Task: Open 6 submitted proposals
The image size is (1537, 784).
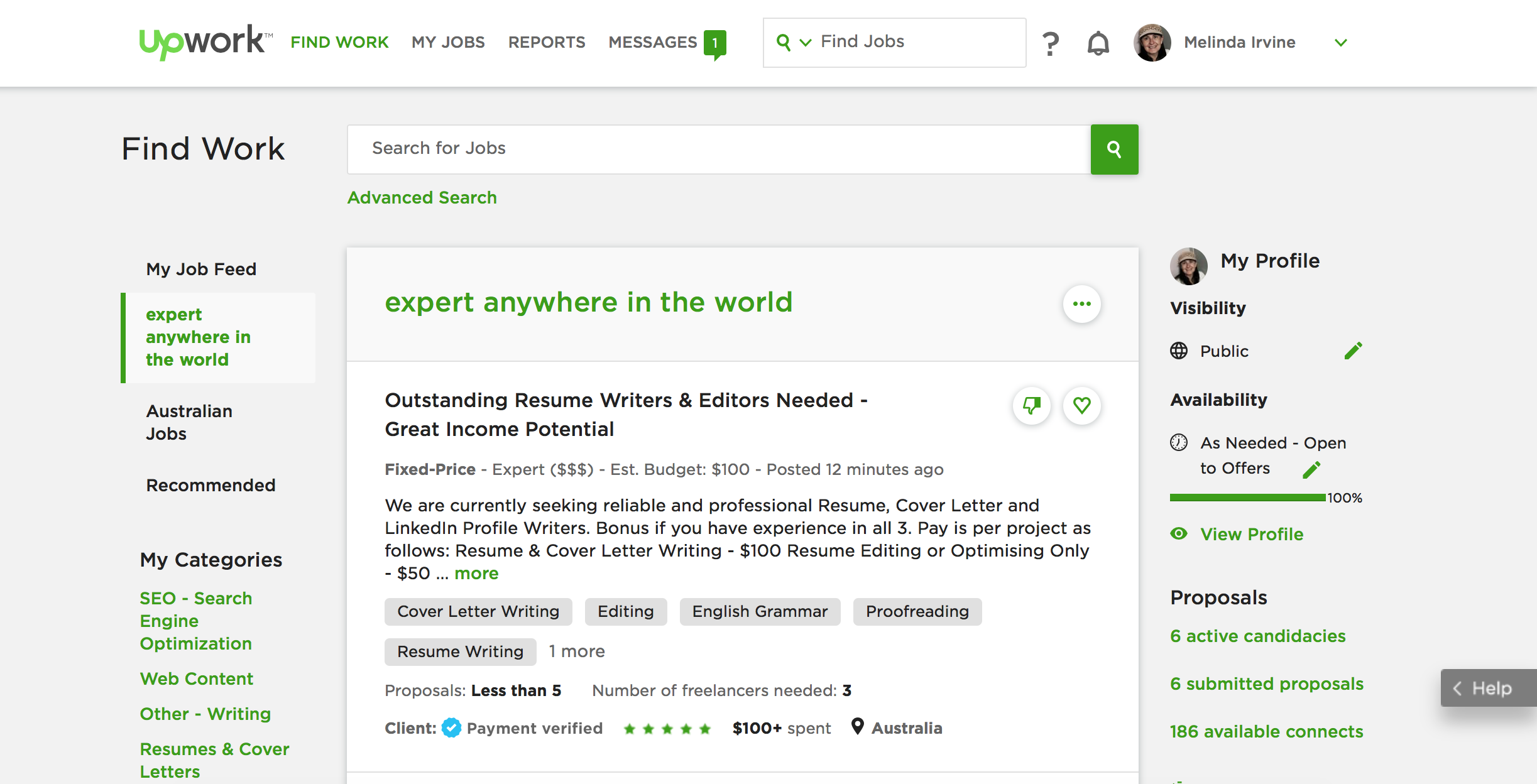Action: (1267, 683)
